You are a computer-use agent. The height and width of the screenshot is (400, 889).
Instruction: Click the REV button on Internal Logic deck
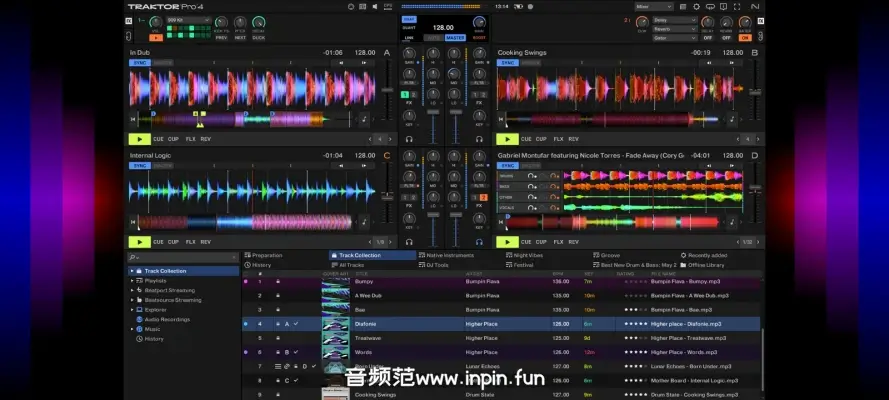pos(206,241)
